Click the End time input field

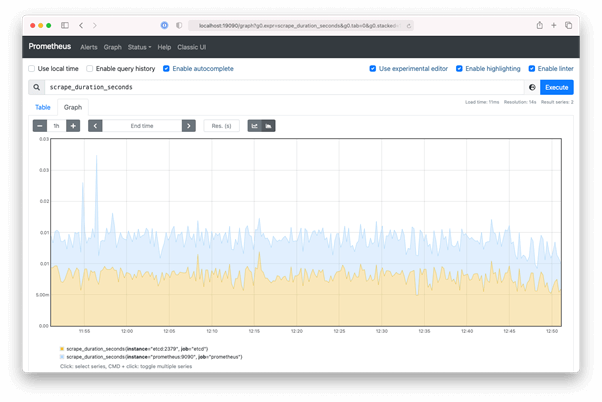point(142,126)
